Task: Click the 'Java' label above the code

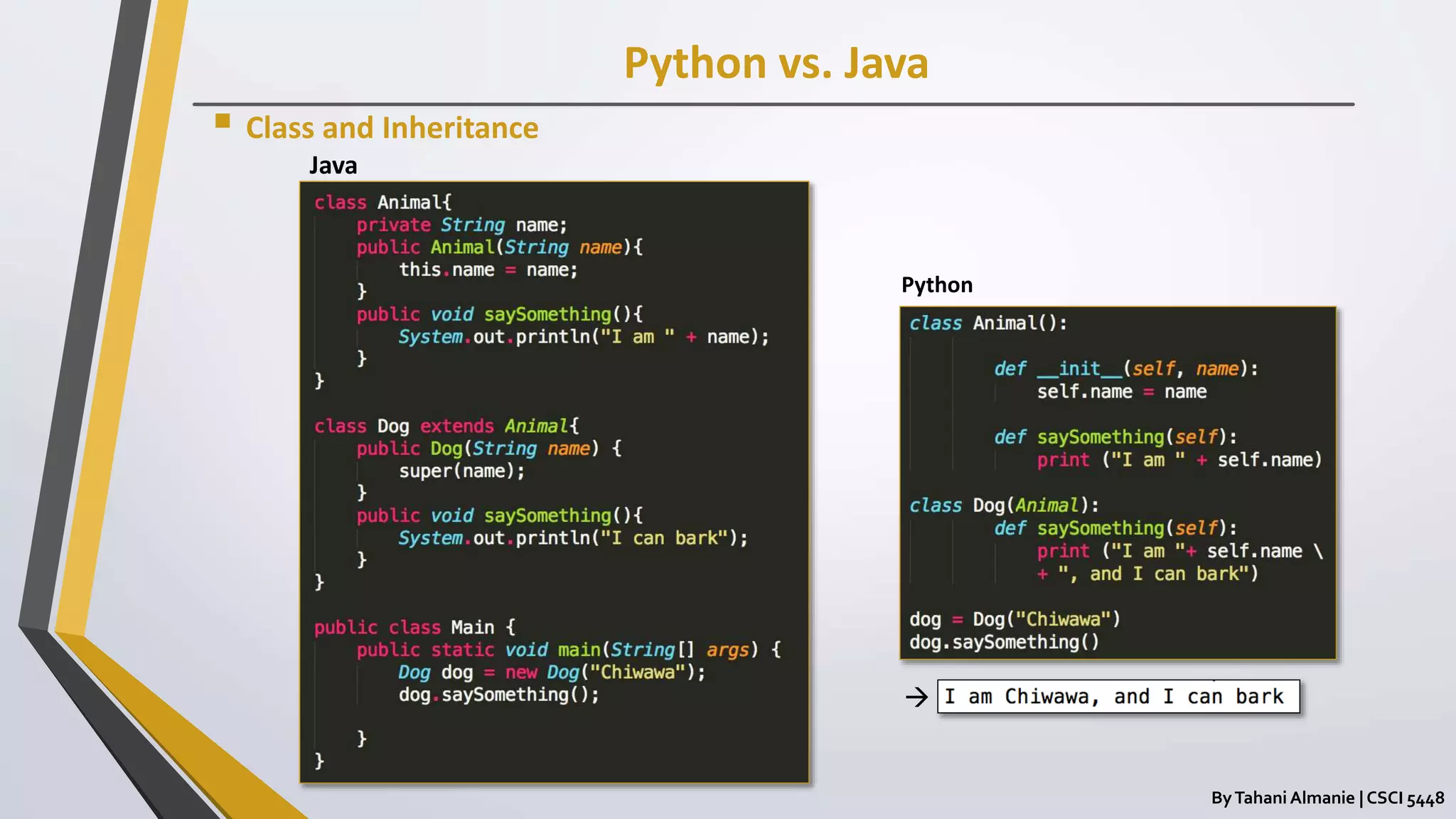Action: pos(333,166)
